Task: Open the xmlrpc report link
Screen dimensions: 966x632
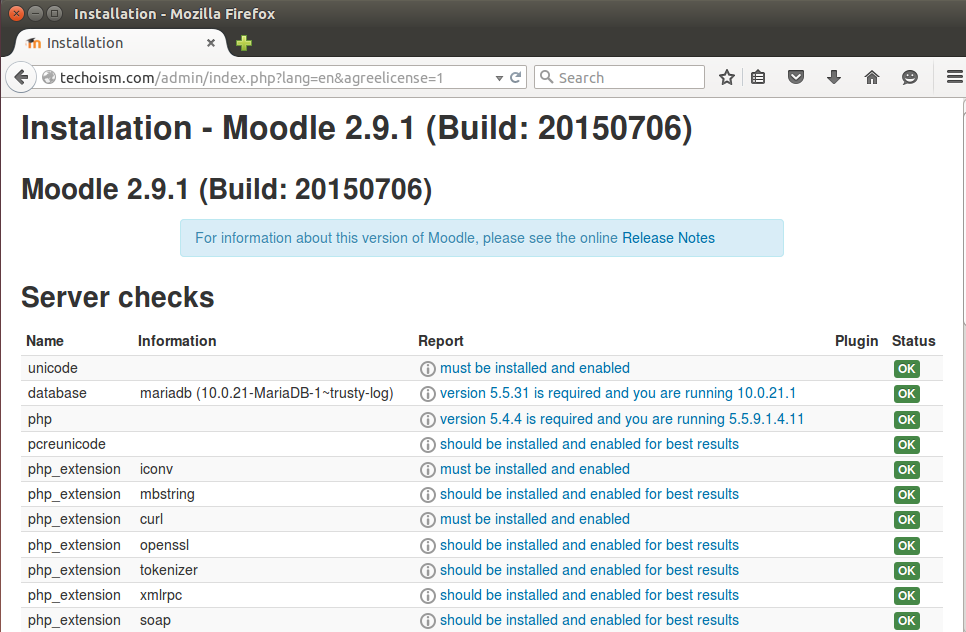Action: click(x=589, y=596)
